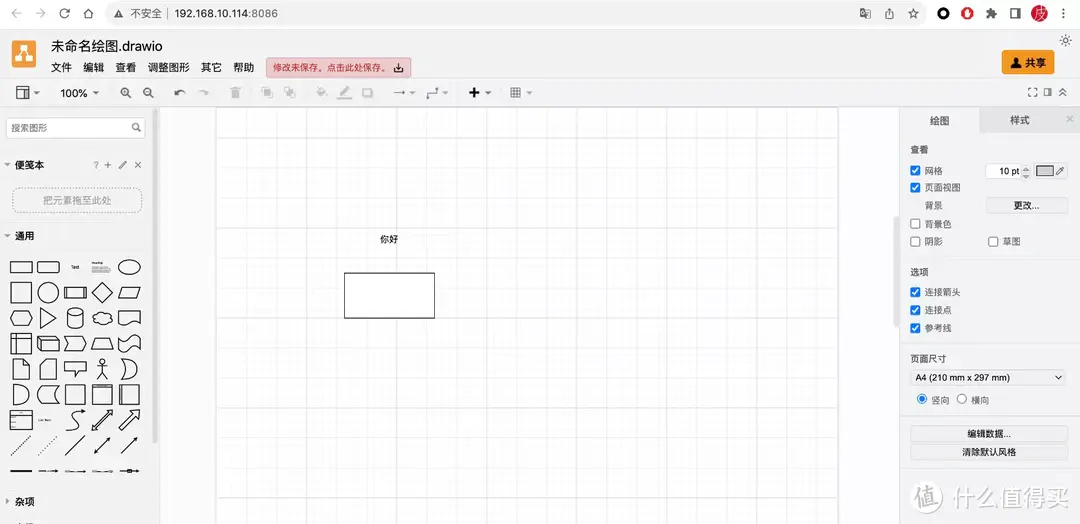Screen dimensions: 1080x524
Task: Click the To Front toolbar icon
Action: click(267, 93)
